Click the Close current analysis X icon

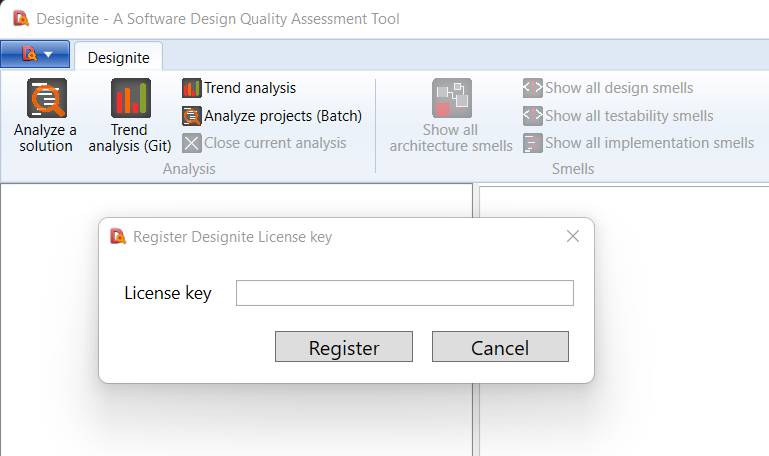tap(191, 144)
